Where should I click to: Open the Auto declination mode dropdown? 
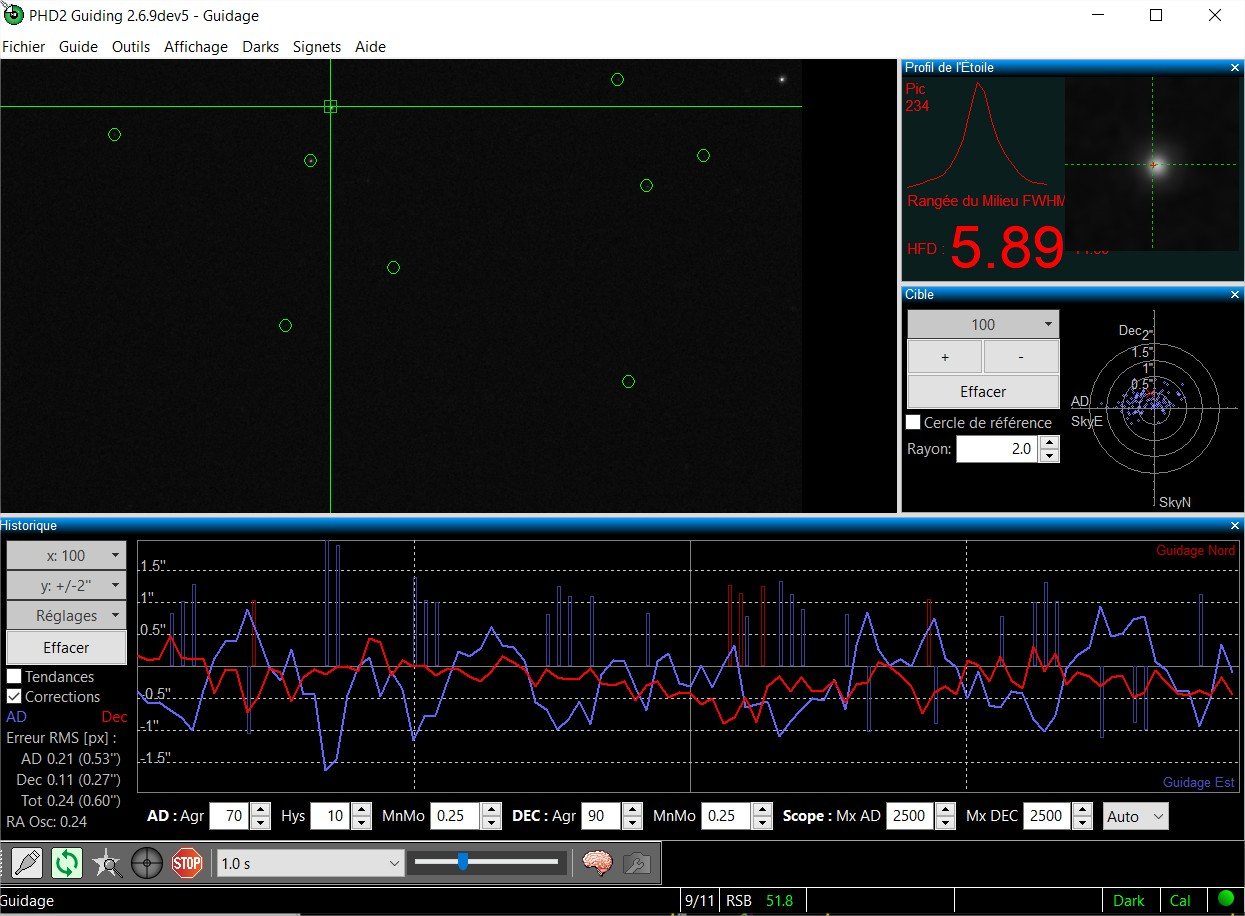pos(1135,816)
